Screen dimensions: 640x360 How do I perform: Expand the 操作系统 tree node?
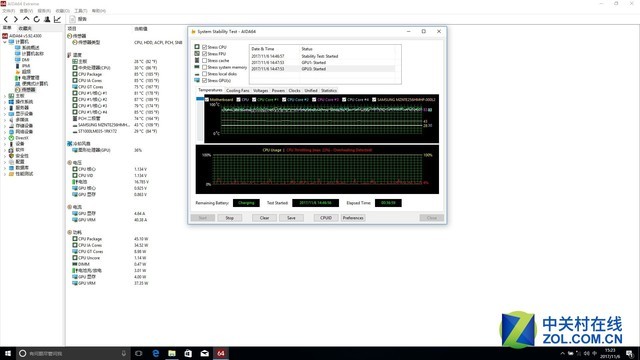click(4, 102)
